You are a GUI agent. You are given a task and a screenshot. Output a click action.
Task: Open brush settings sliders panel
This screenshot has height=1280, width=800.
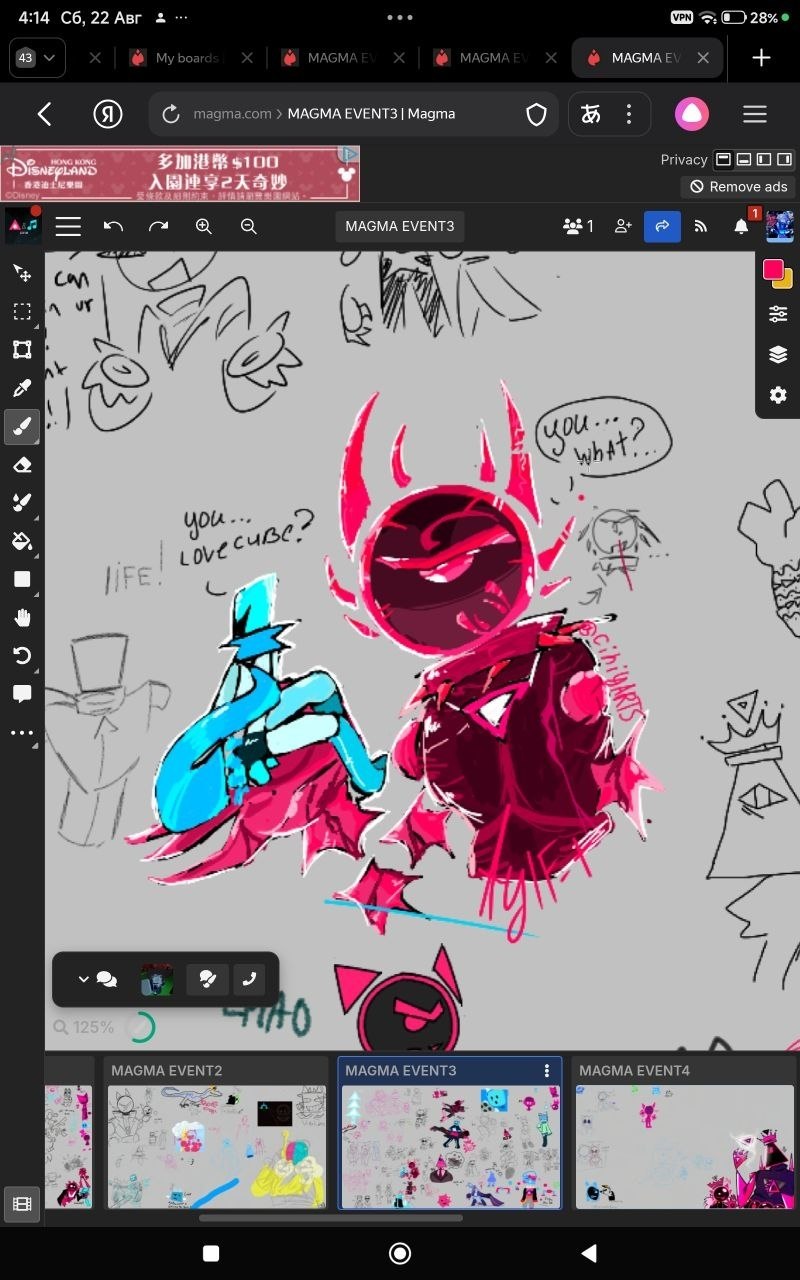[778, 314]
